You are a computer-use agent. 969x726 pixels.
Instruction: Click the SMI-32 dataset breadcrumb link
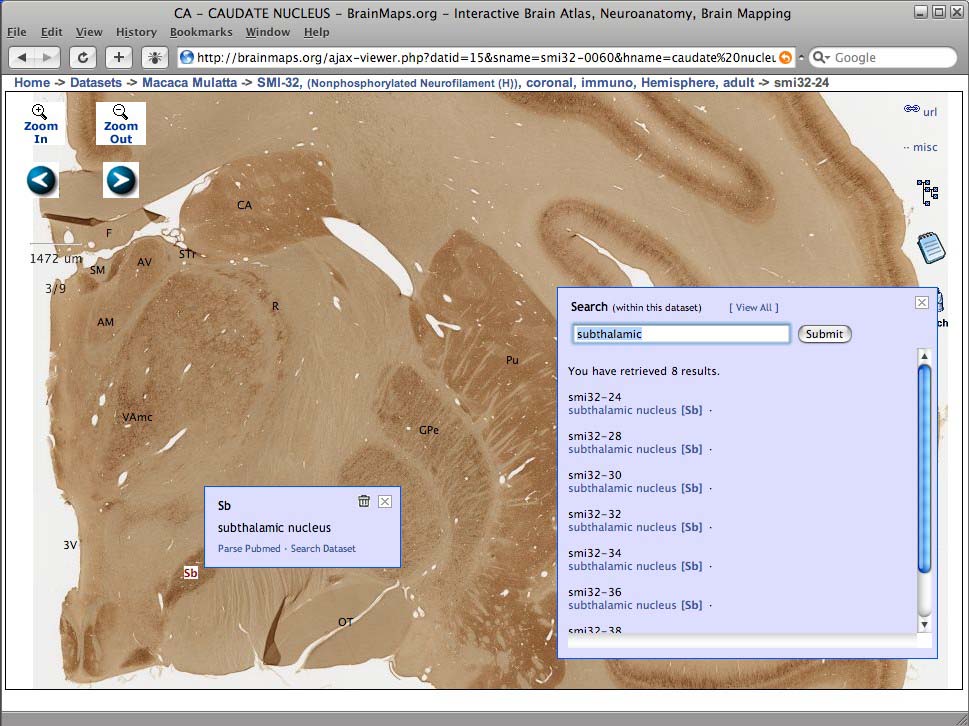[506, 83]
